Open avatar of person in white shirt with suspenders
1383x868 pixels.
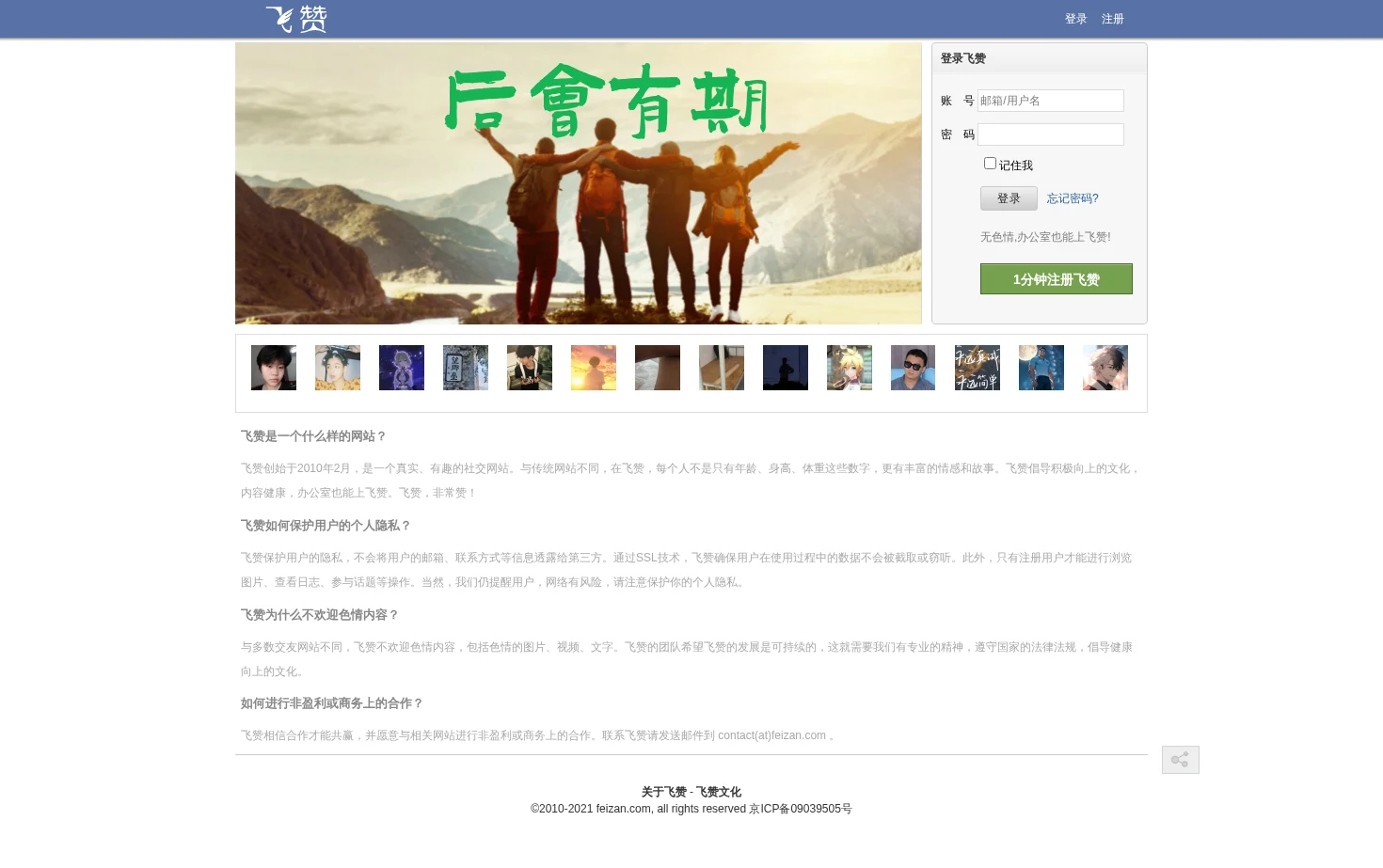[x=530, y=368]
